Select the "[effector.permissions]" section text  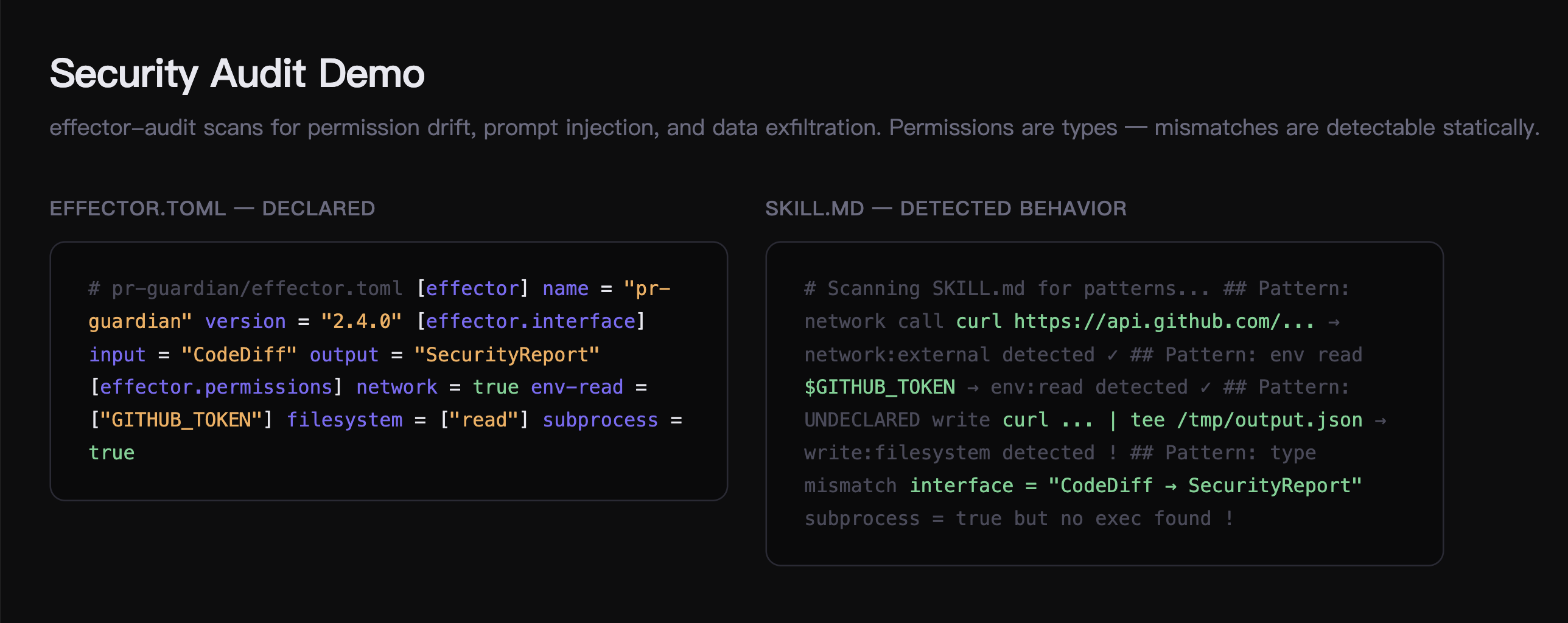216,387
